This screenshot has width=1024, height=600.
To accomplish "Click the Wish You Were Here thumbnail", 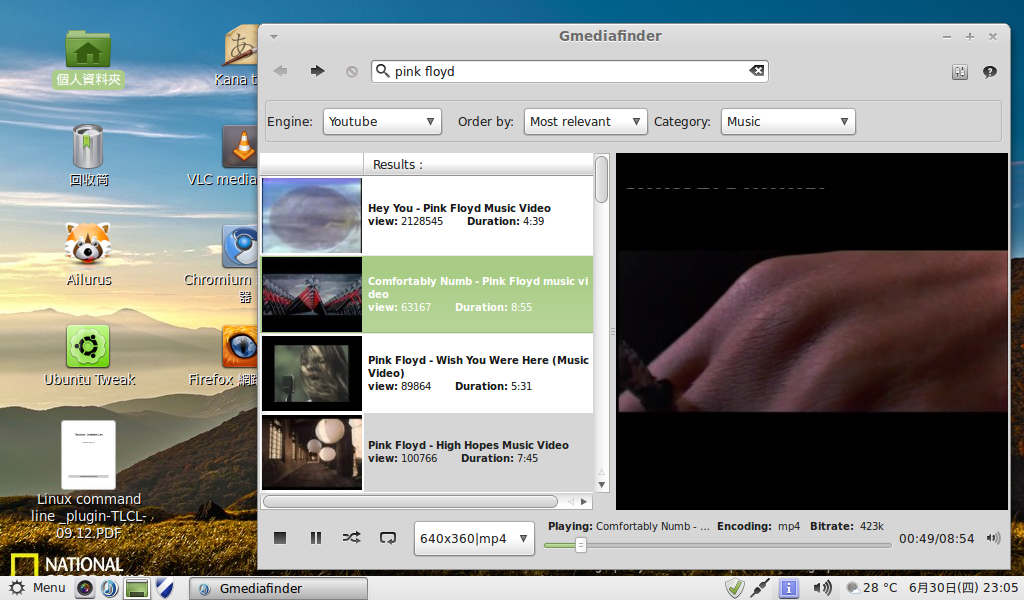I will coord(312,373).
